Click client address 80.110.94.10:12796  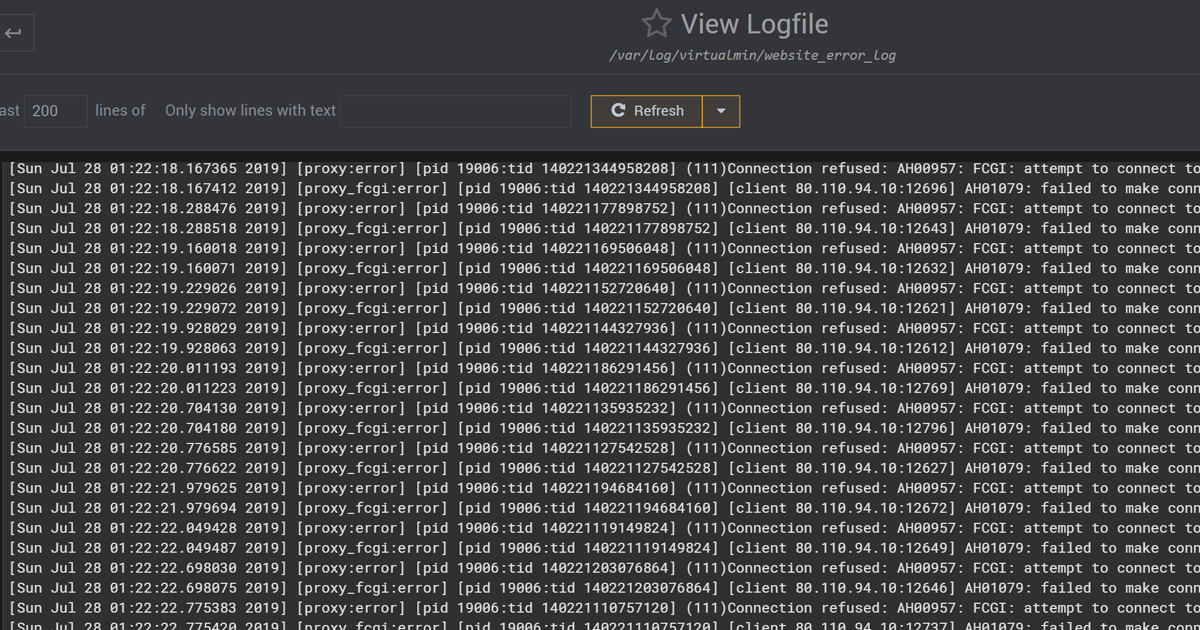pyautogui.click(x=872, y=428)
